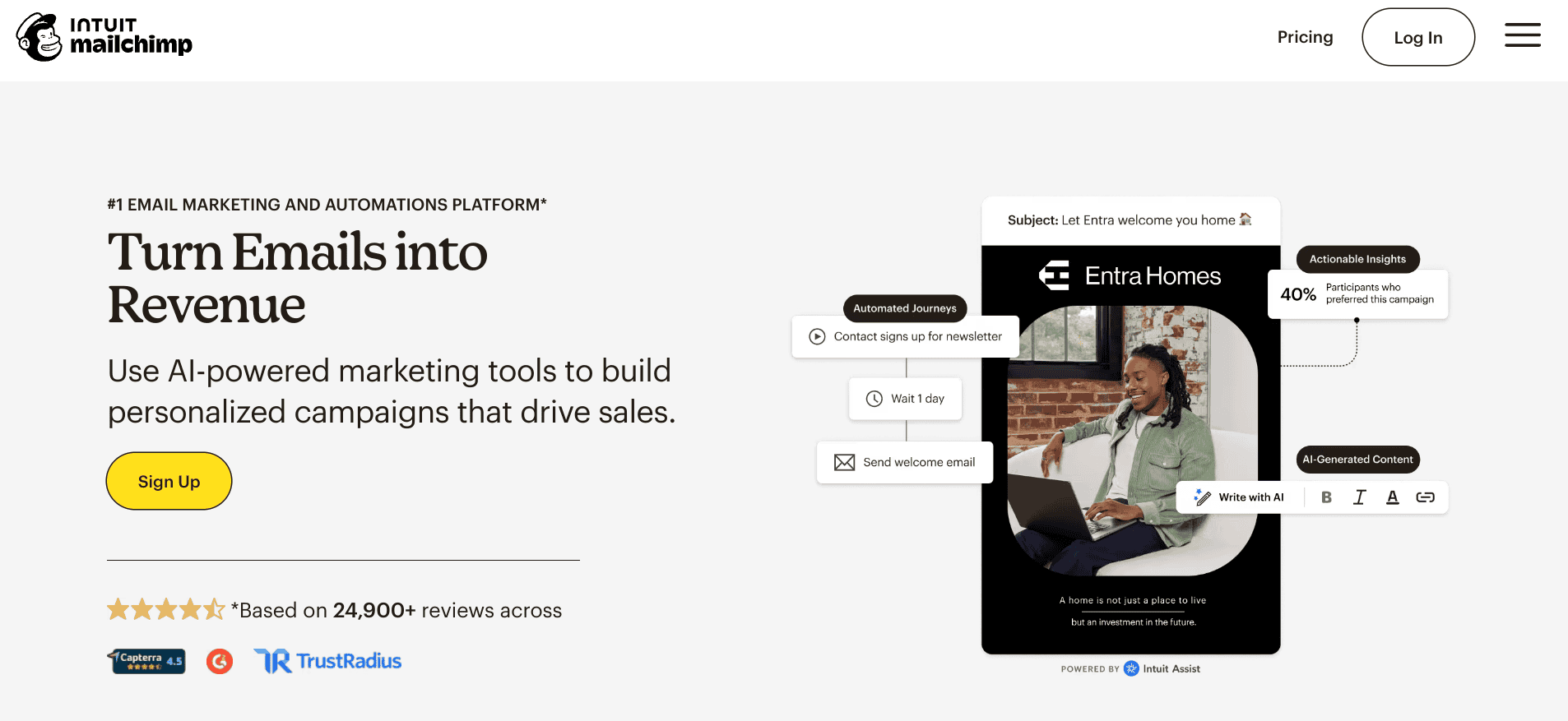The image size is (1568, 721).
Task: Click the Wait 1 day step card
Action: point(905,399)
